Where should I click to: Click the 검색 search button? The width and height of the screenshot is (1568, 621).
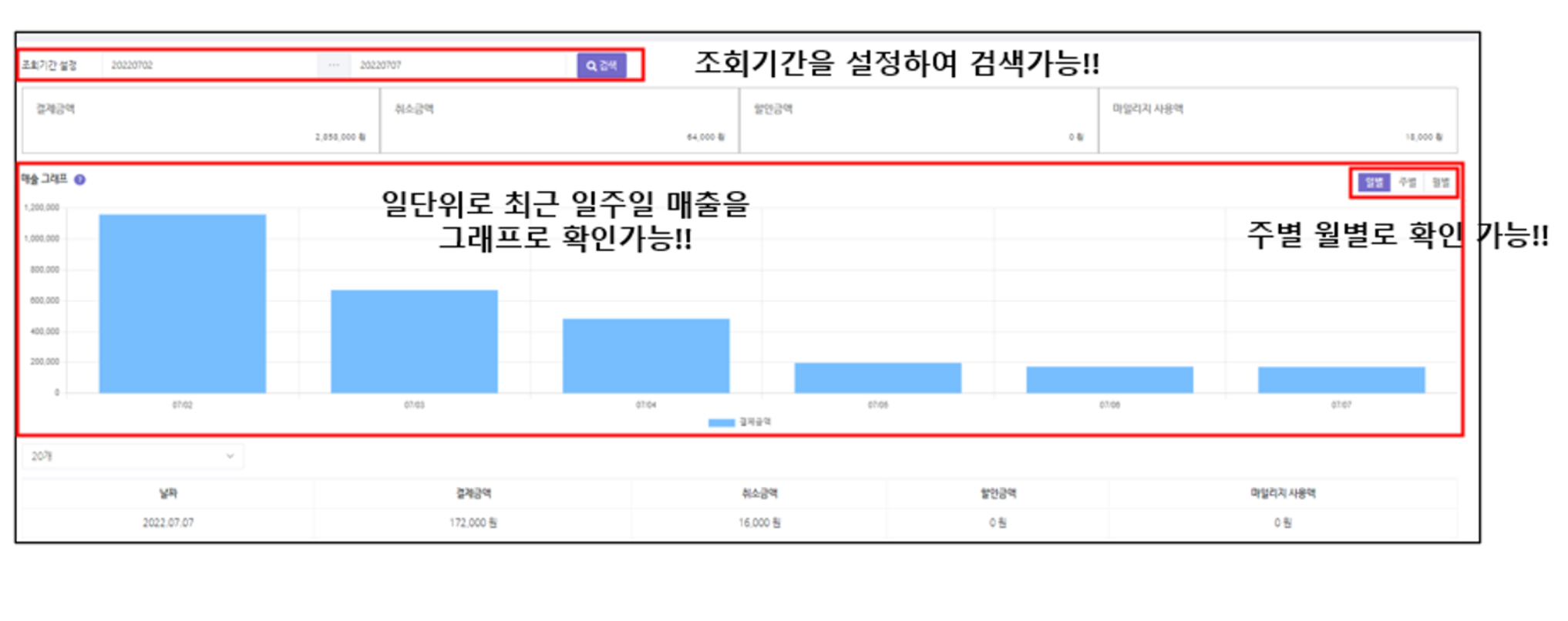tap(601, 65)
